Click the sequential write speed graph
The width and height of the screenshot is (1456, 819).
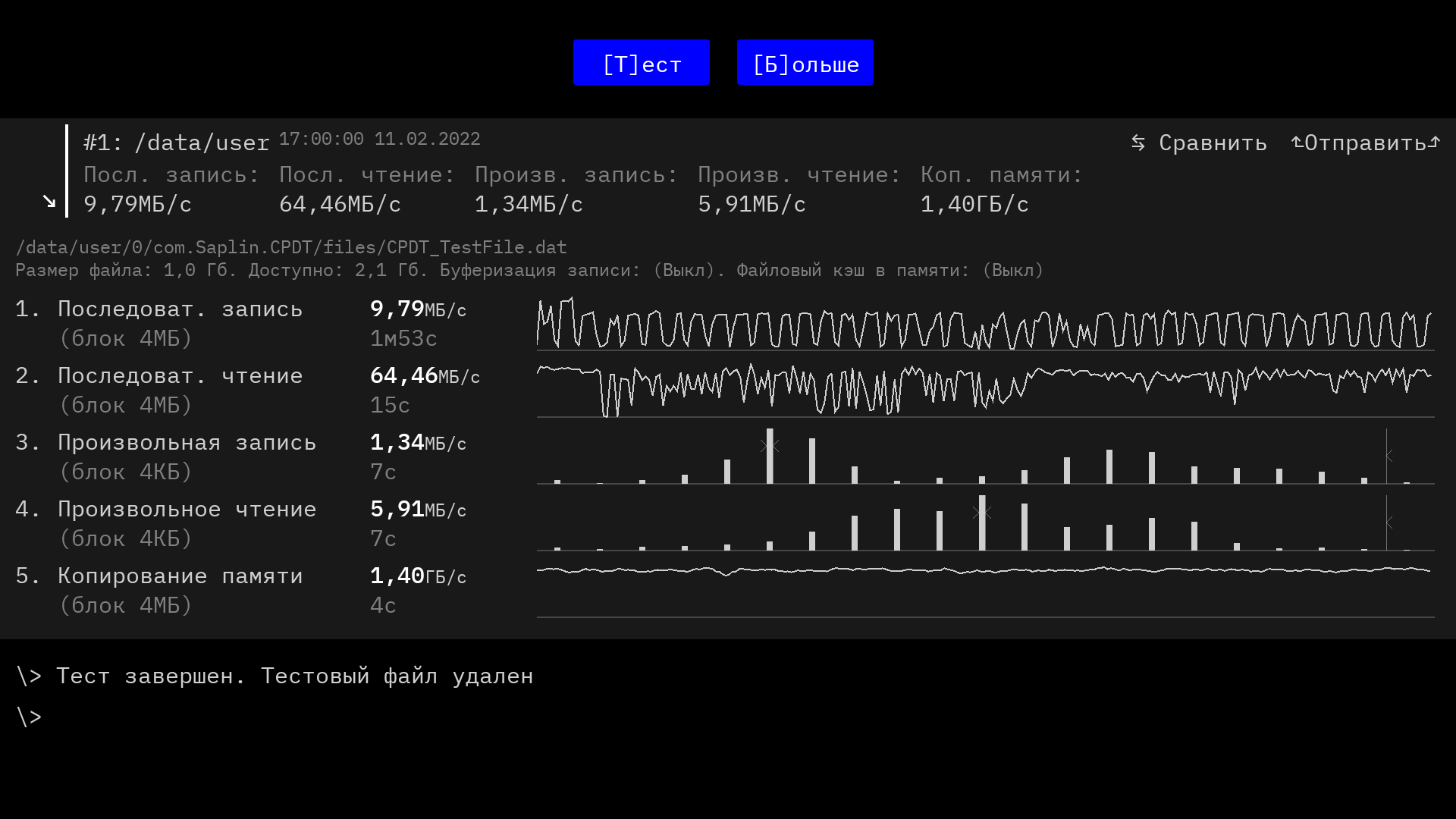984,324
